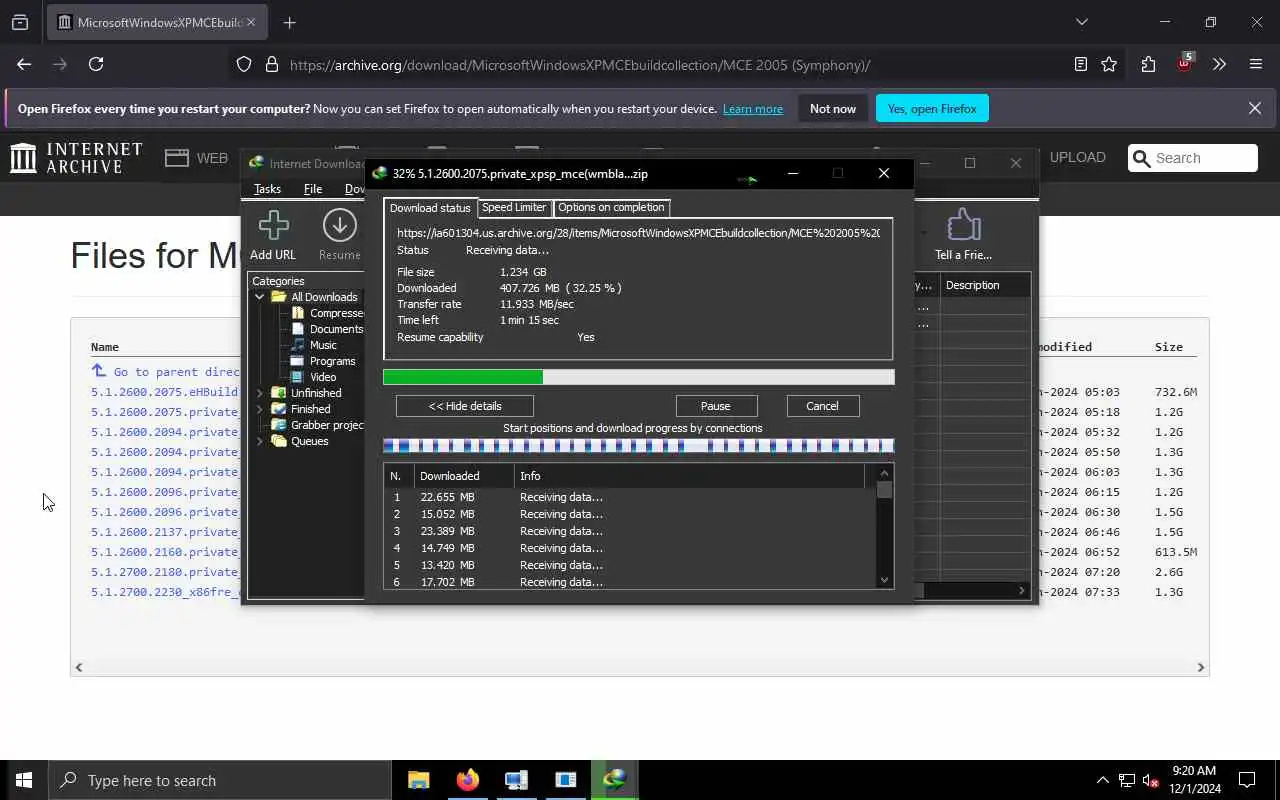Image resolution: width=1280 pixels, height=800 pixels.
Task: Open the Firefox list all tabs dropdown
Action: pos(1081,22)
